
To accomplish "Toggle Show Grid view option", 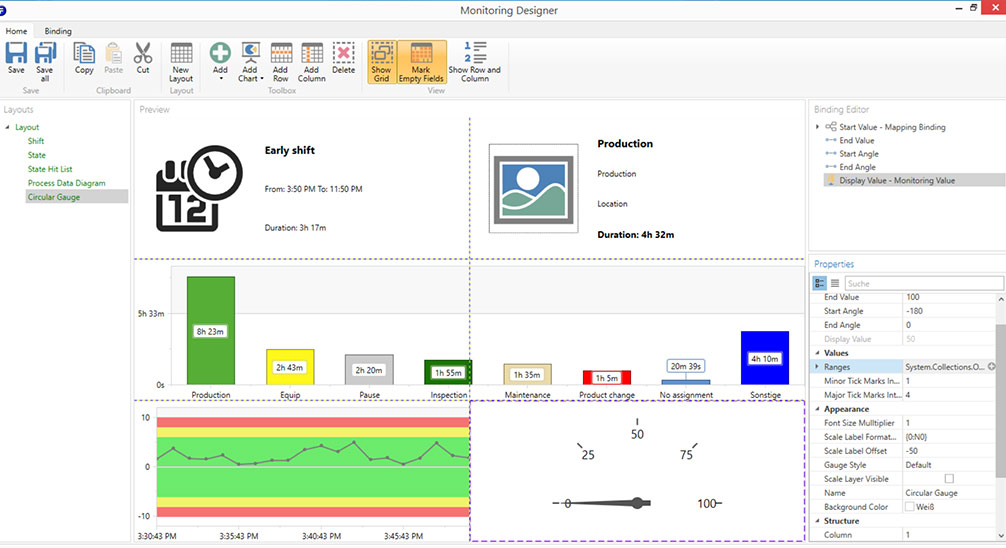I will (381, 62).
